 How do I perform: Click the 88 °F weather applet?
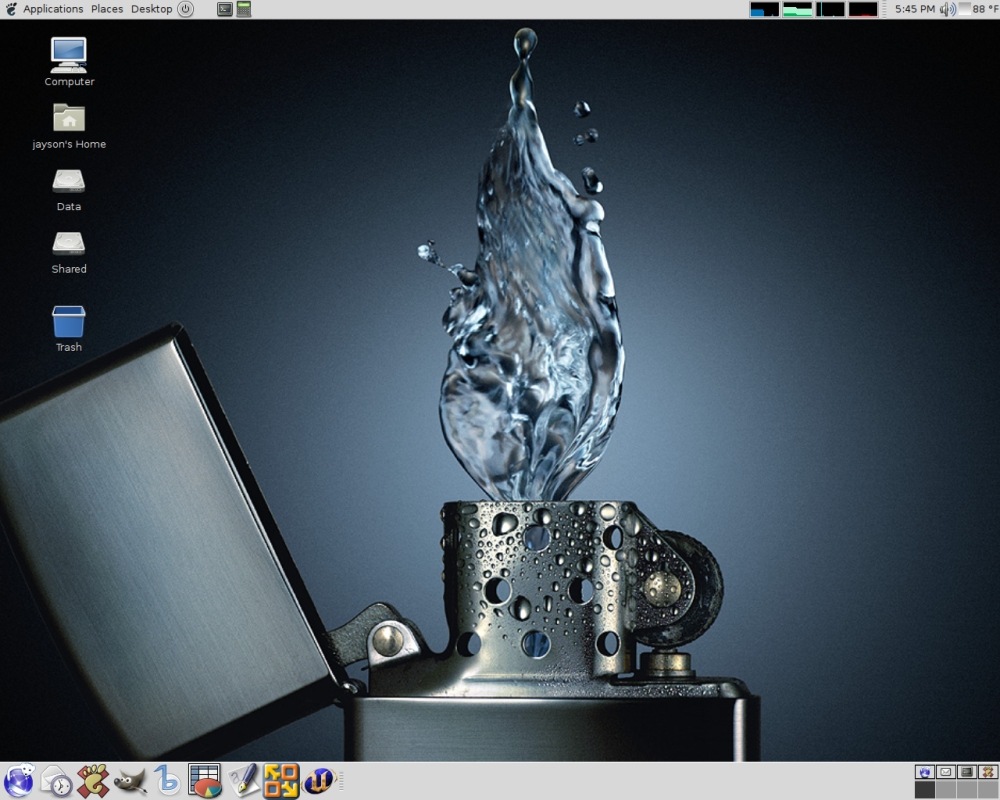979,9
